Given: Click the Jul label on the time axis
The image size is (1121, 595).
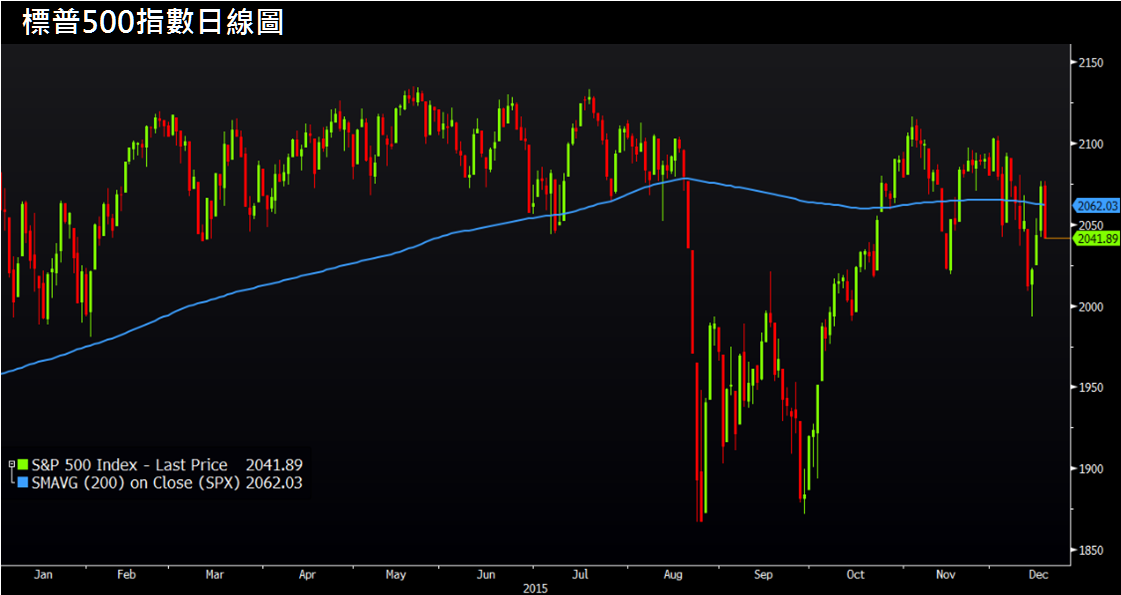Looking at the screenshot, I should click(581, 574).
